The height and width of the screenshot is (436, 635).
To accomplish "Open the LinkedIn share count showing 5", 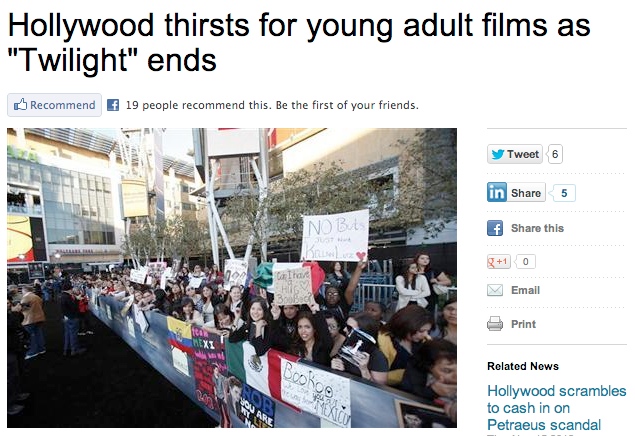I will point(564,193).
